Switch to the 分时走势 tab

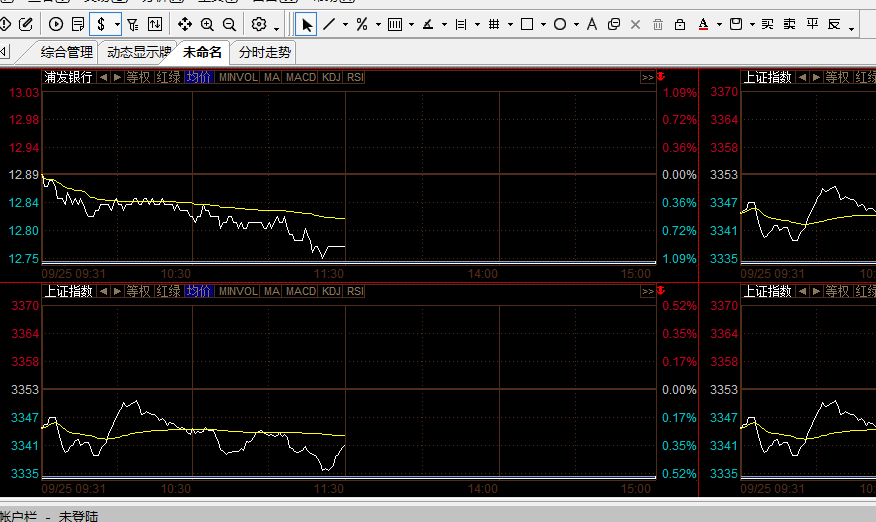pos(265,52)
